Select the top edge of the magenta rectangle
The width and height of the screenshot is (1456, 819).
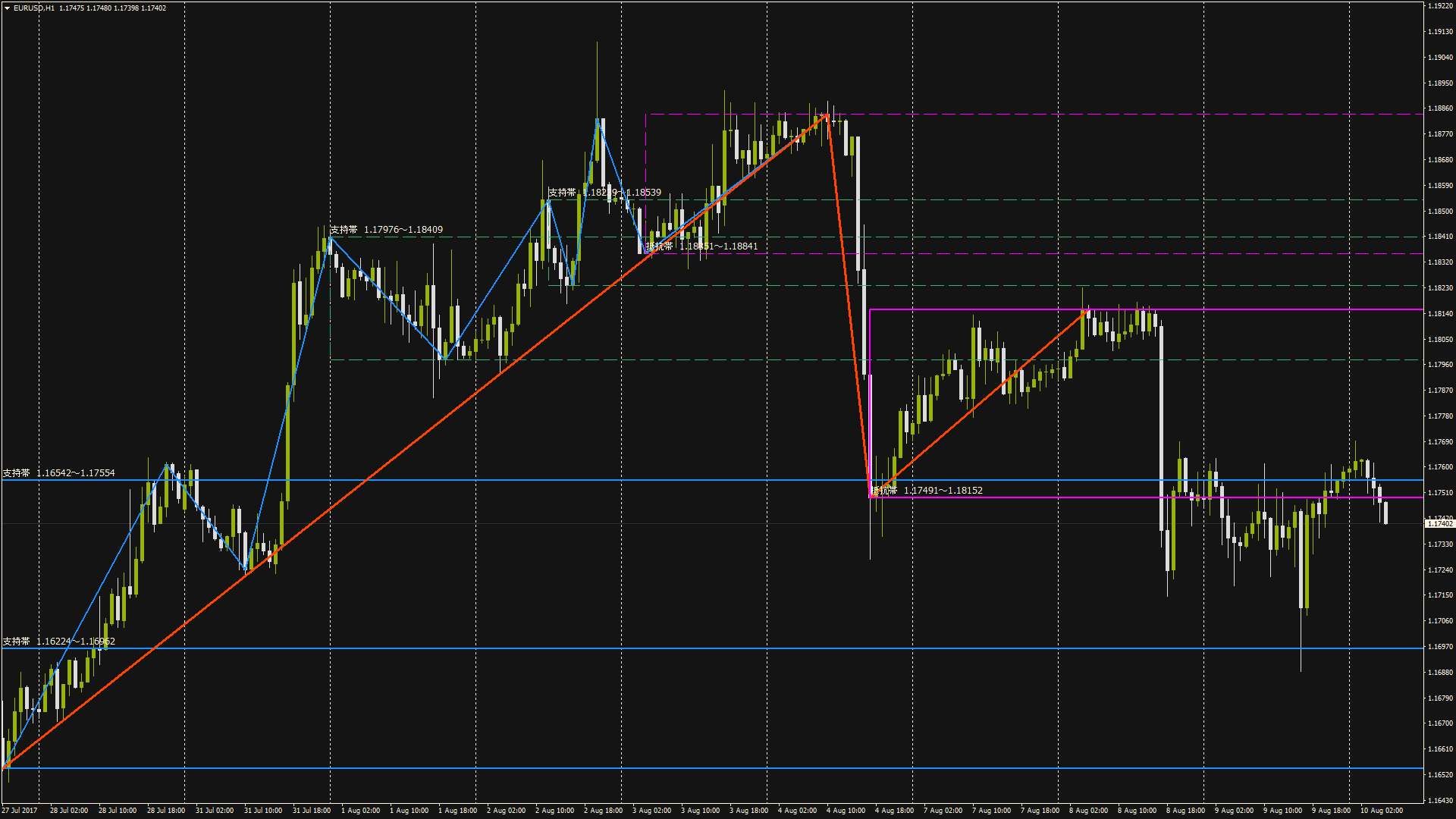click(x=1146, y=309)
